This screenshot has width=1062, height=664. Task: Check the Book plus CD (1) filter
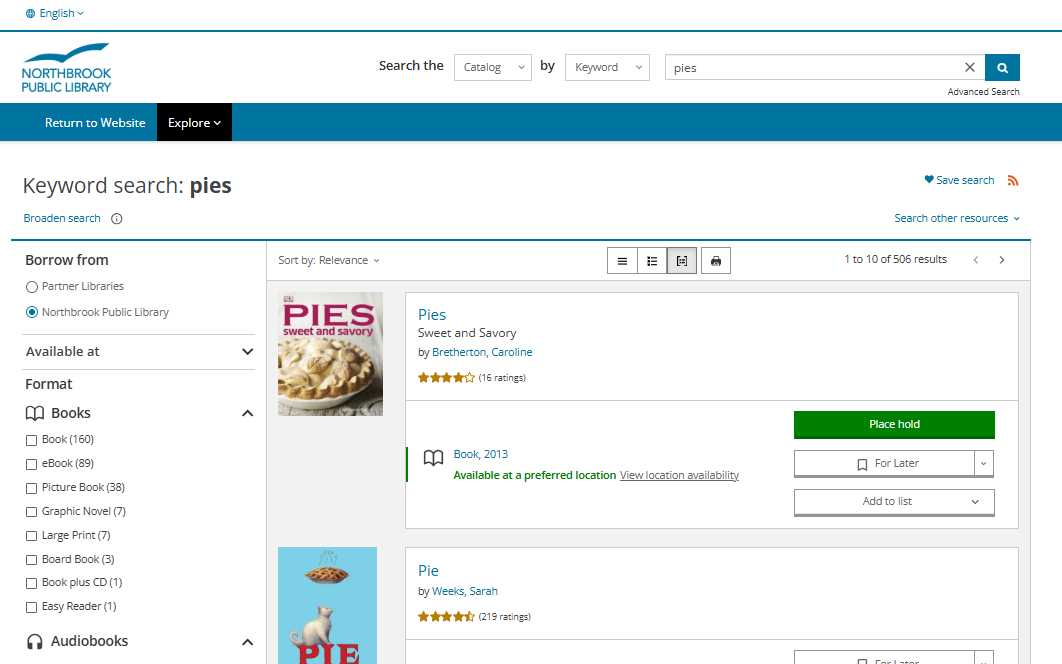pos(31,583)
